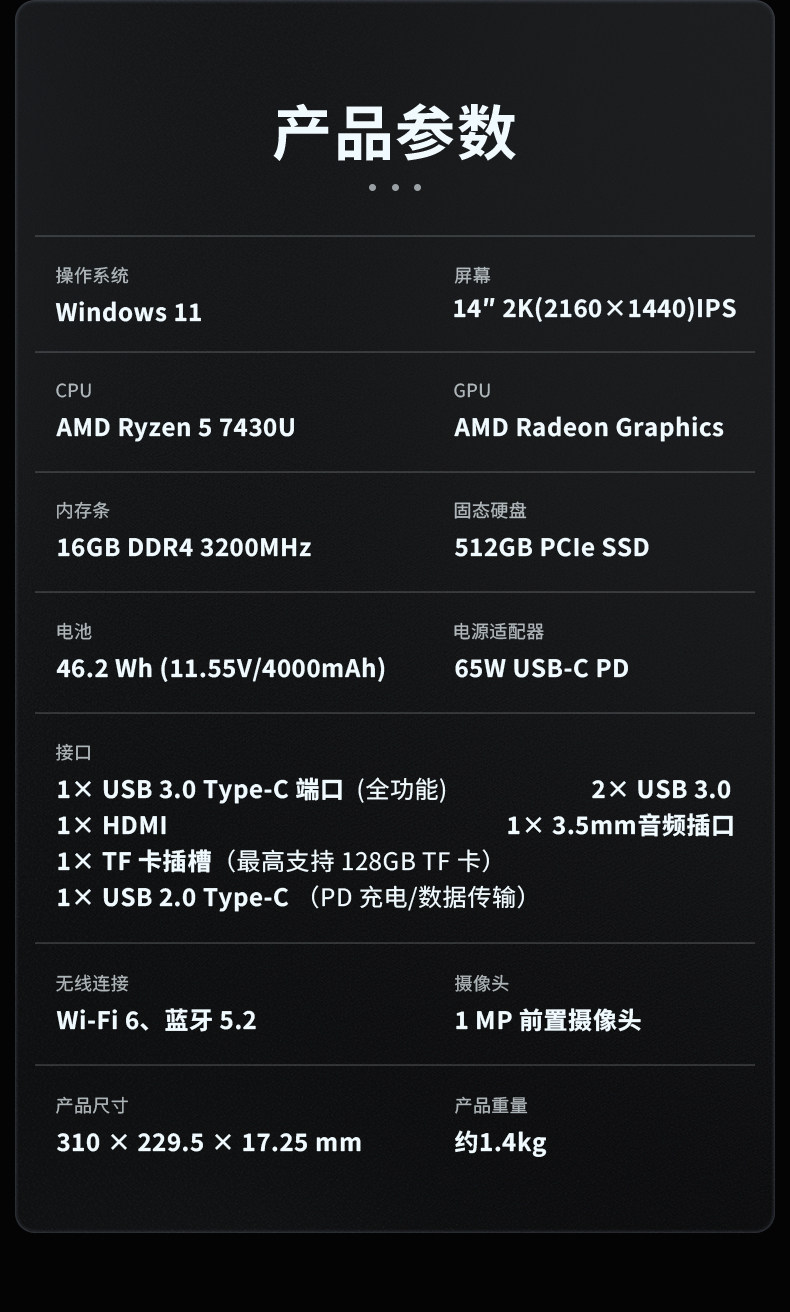Click the 14″ 2K(2160×1440)IPS screen spec

pyautogui.click(x=594, y=308)
